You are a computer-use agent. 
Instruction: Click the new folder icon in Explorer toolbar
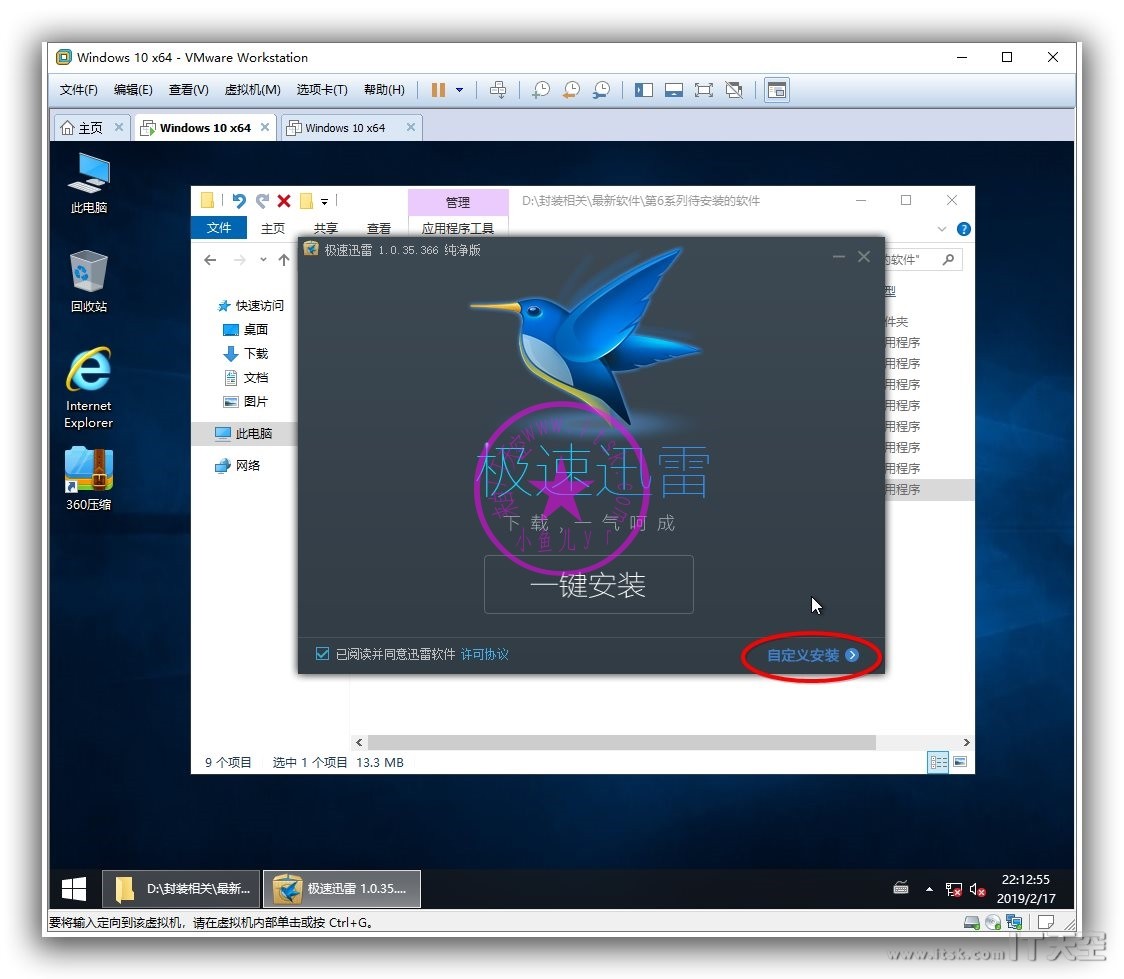(x=306, y=201)
